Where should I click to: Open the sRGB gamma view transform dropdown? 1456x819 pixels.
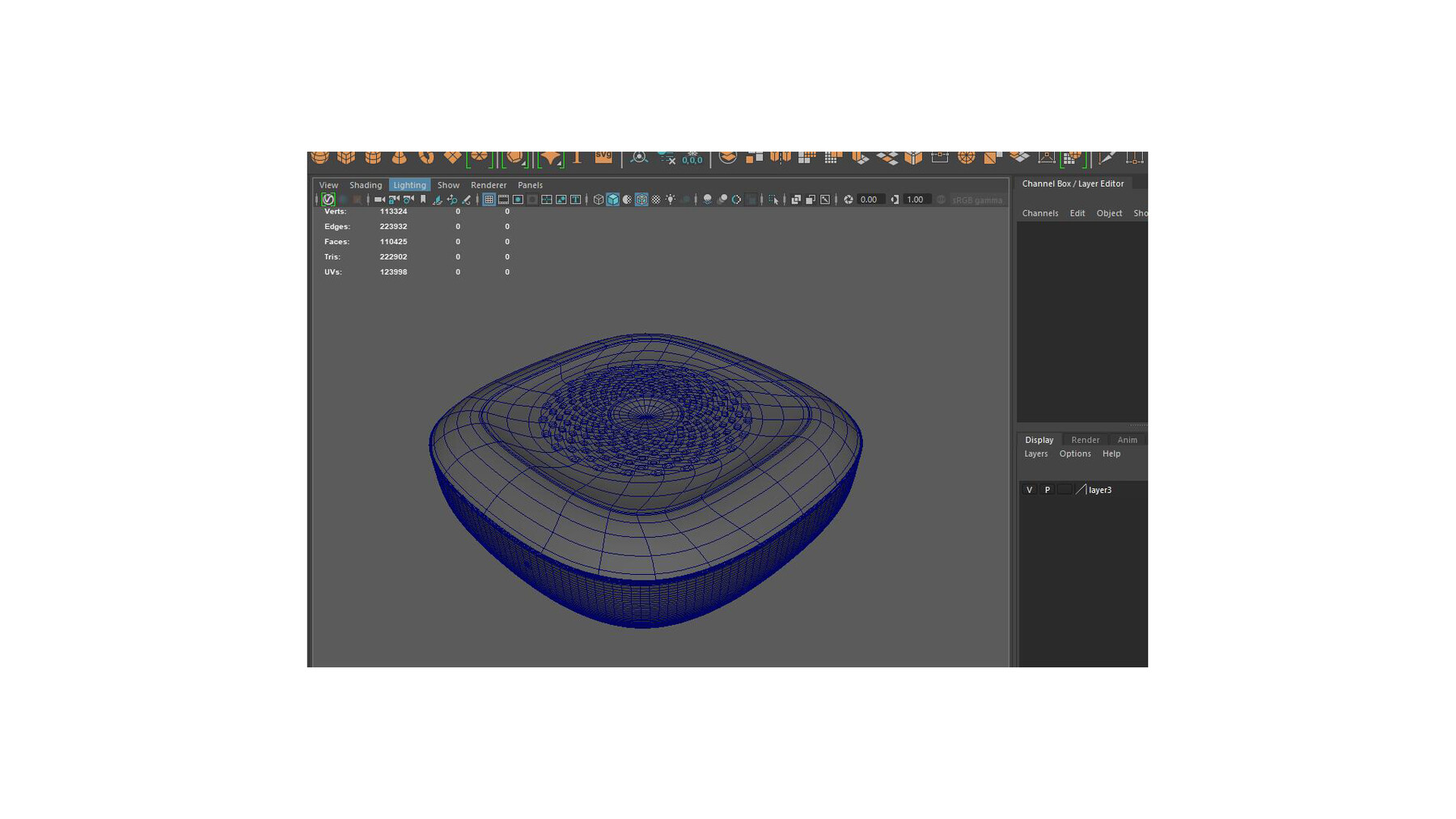point(977,200)
